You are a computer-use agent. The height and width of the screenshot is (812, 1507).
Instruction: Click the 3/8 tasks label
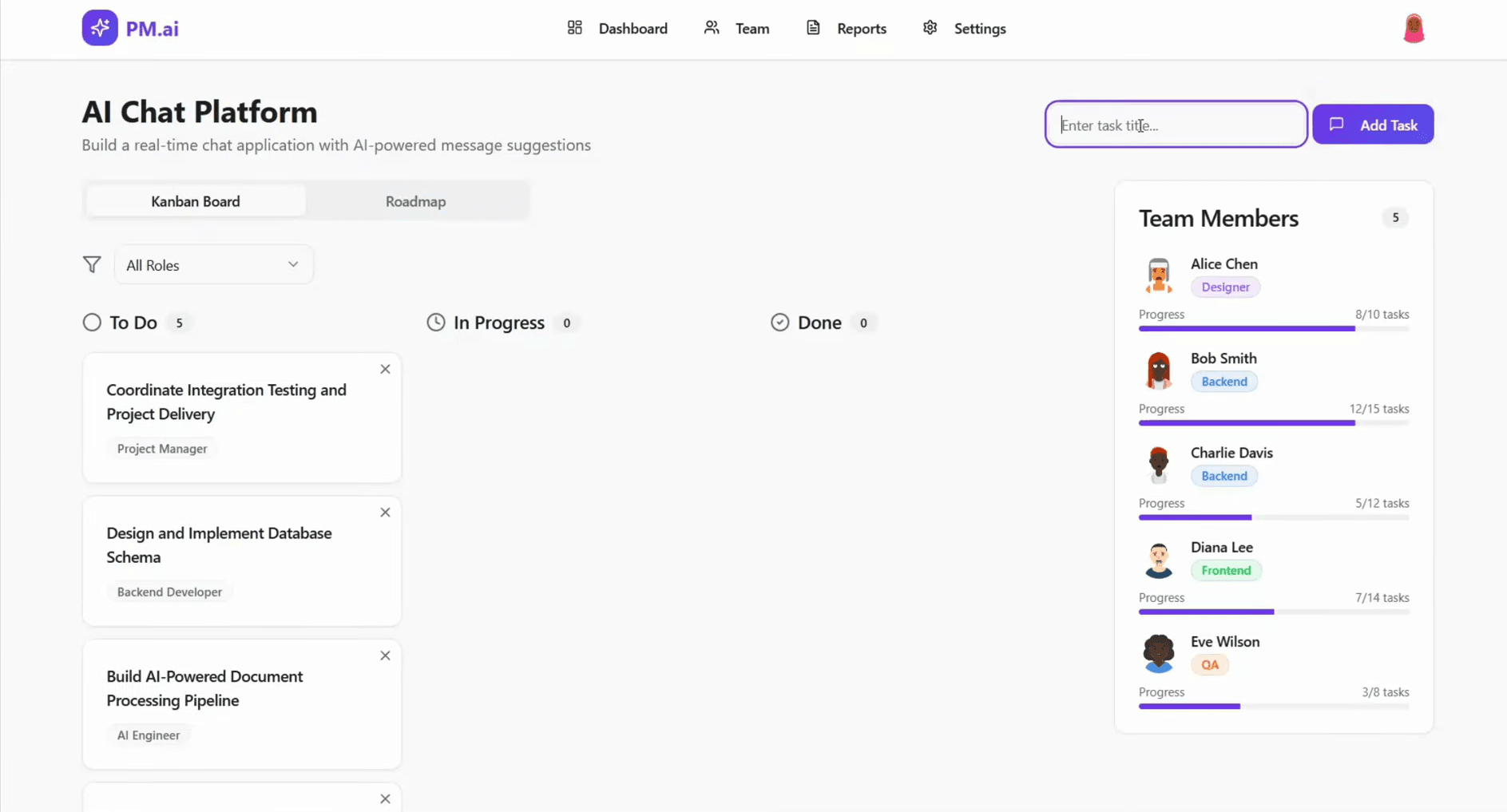click(x=1385, y=692)
